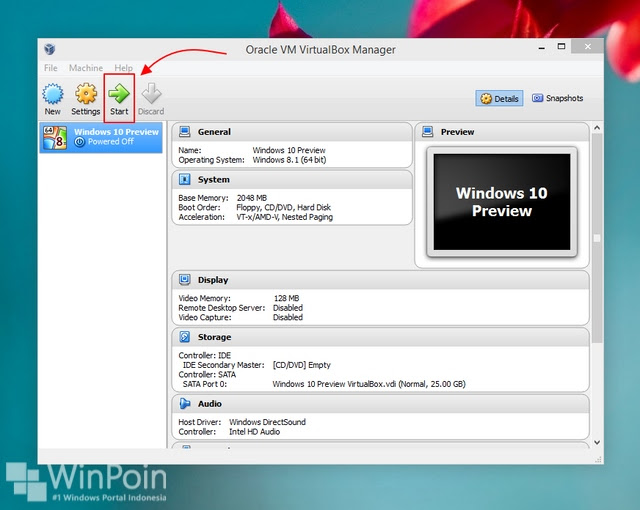This screenshot has height=510, width=640.
Task: Click the Boot Order value Floppy, CD/DVD, Hard Disk
Action: [x=283, y=207]
